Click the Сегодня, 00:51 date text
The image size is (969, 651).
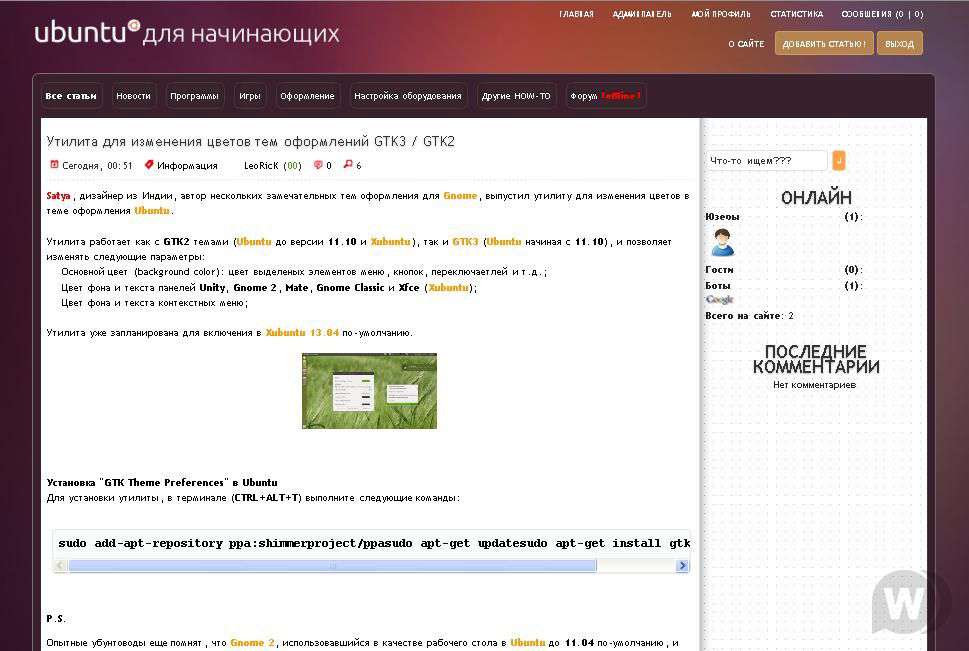pyautogui.click(x=97, y=166)
